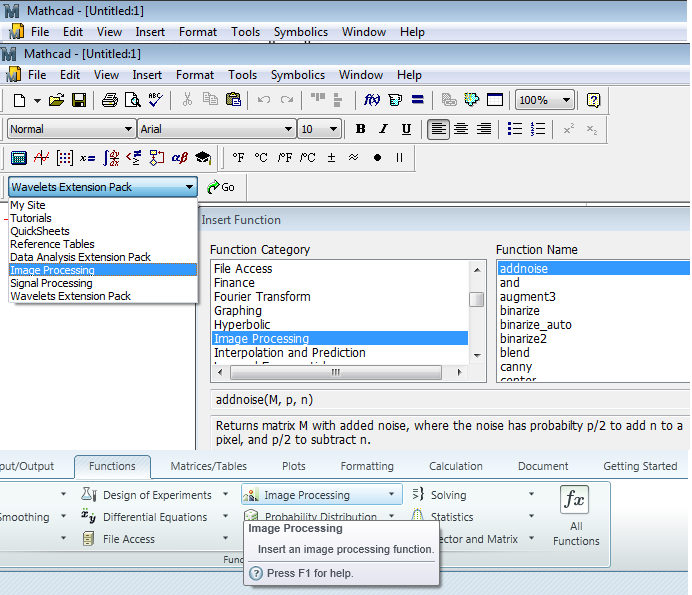Open Insert Function f(x) toolbar icon

tap(372, 100)
